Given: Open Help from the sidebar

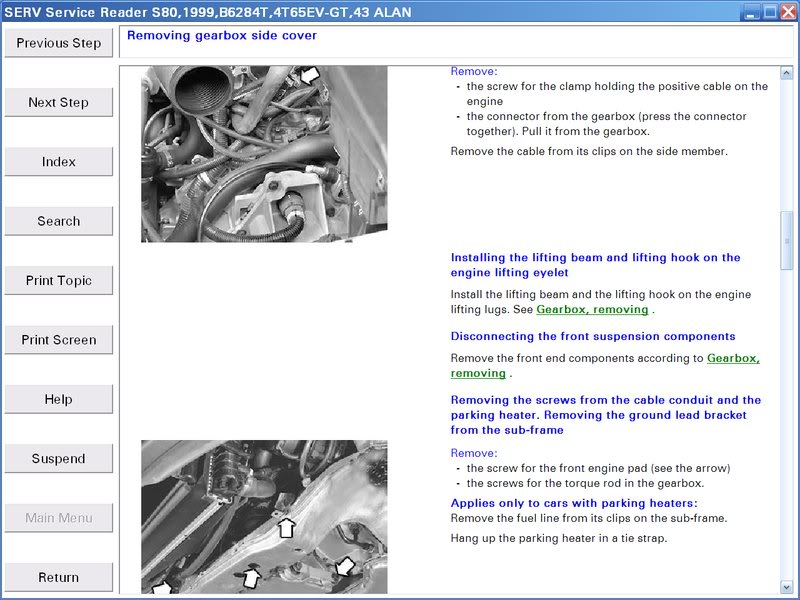Looking at the screenshot, I should point(59,399).
